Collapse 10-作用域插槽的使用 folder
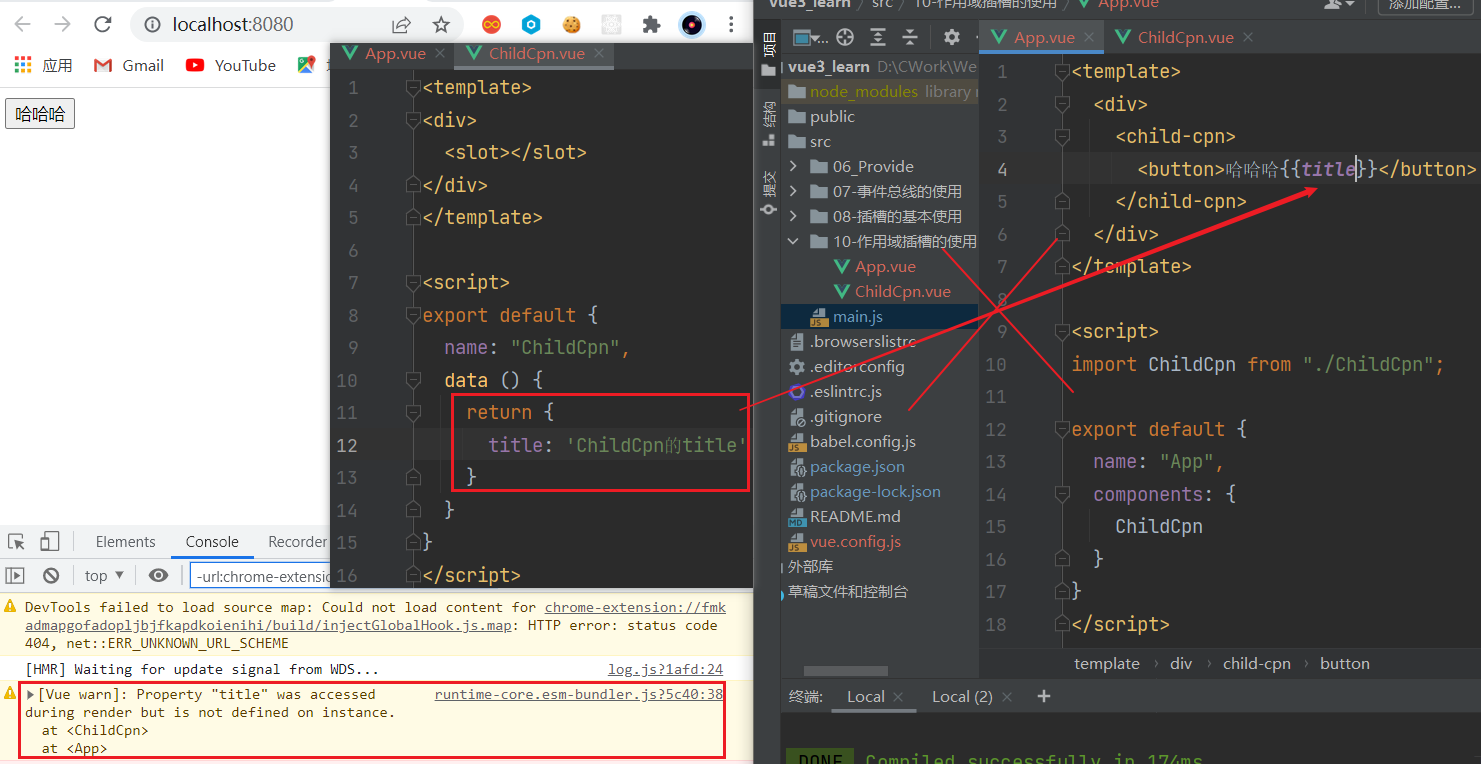 click(x=793, y=241)
